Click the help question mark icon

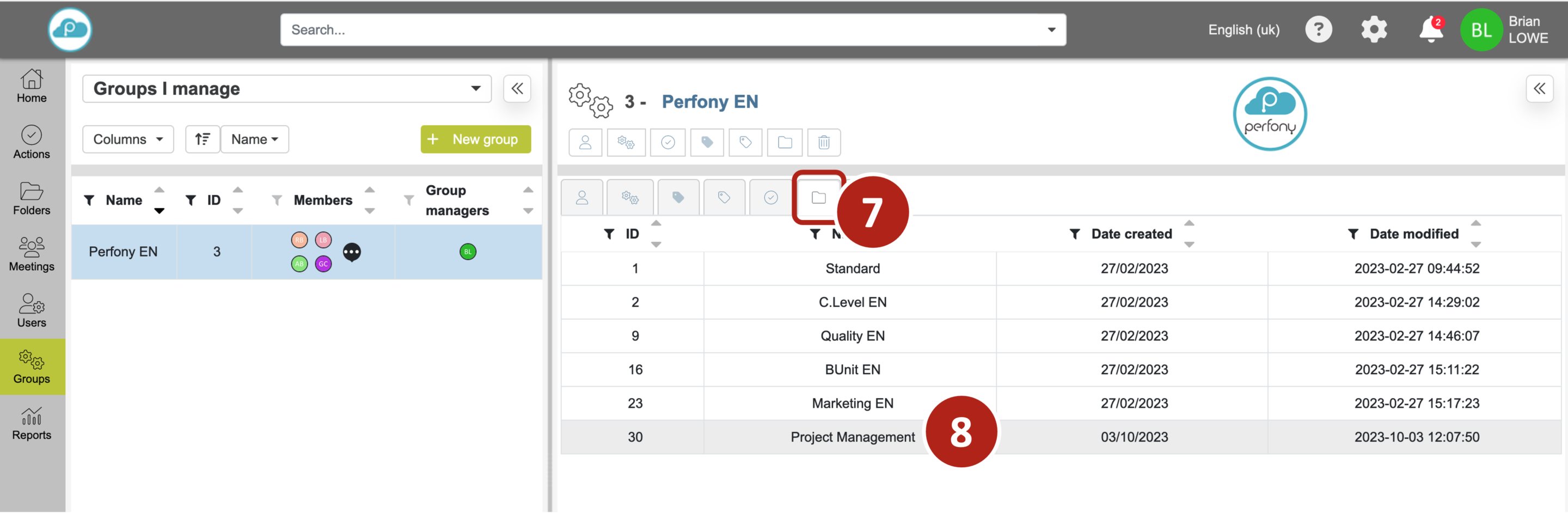click(1318, 30)
